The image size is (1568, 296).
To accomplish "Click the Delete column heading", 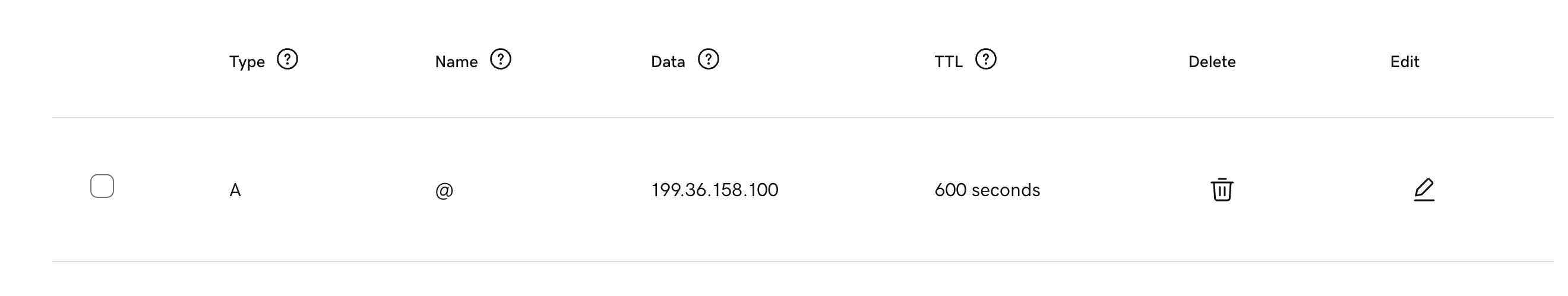I will (1212, 62).
